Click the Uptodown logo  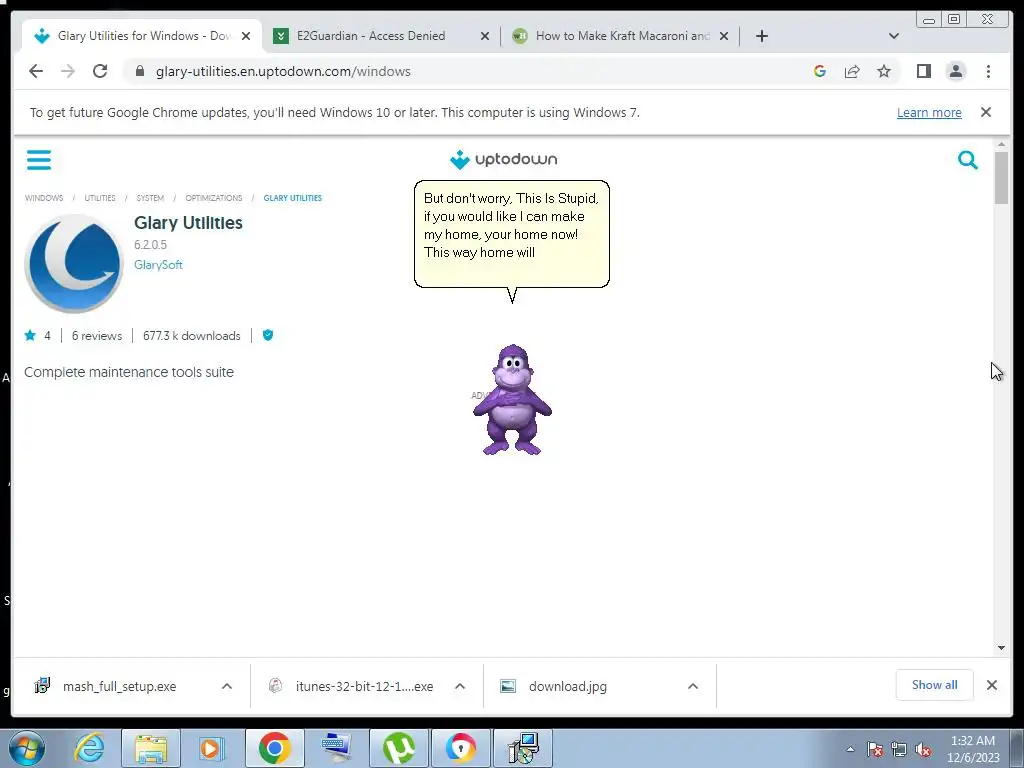point(504,159)
